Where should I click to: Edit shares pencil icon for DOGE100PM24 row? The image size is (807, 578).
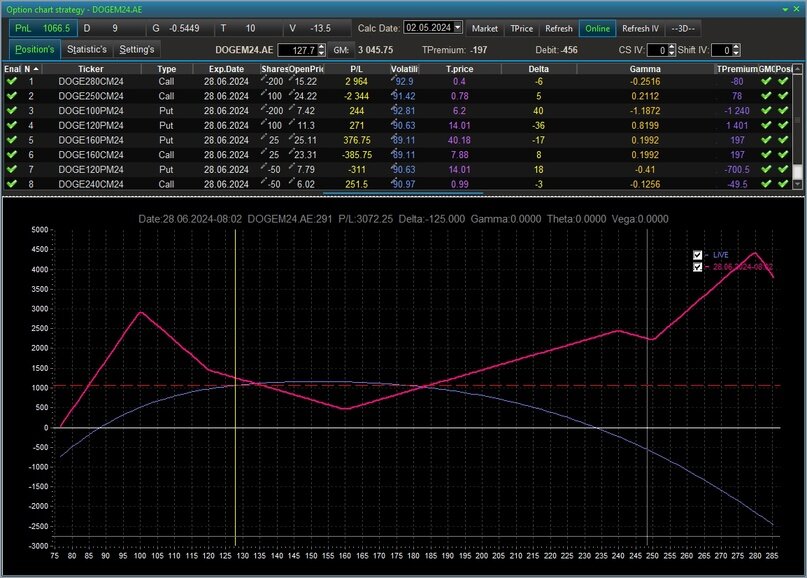tap(264, 108)
